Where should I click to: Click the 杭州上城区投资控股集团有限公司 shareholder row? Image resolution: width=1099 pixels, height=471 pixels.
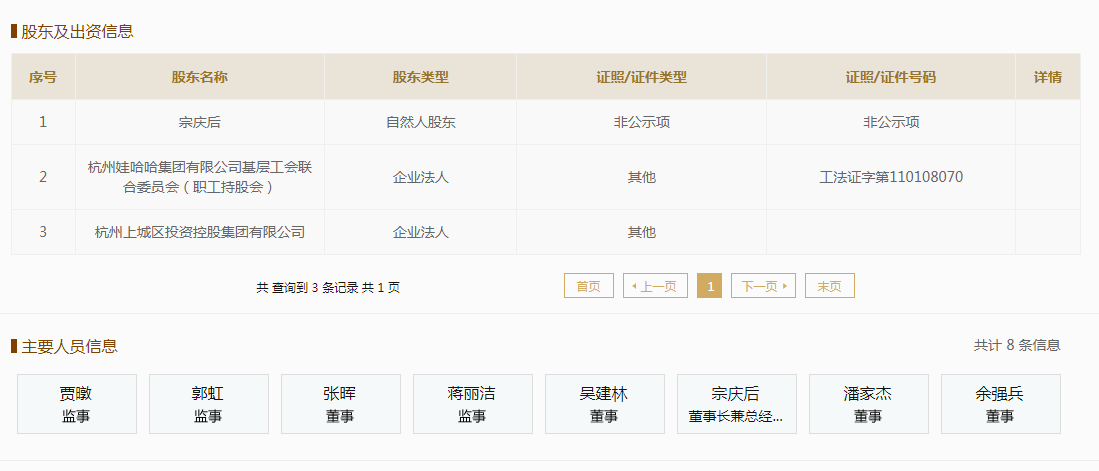click(x=200, y=232)
